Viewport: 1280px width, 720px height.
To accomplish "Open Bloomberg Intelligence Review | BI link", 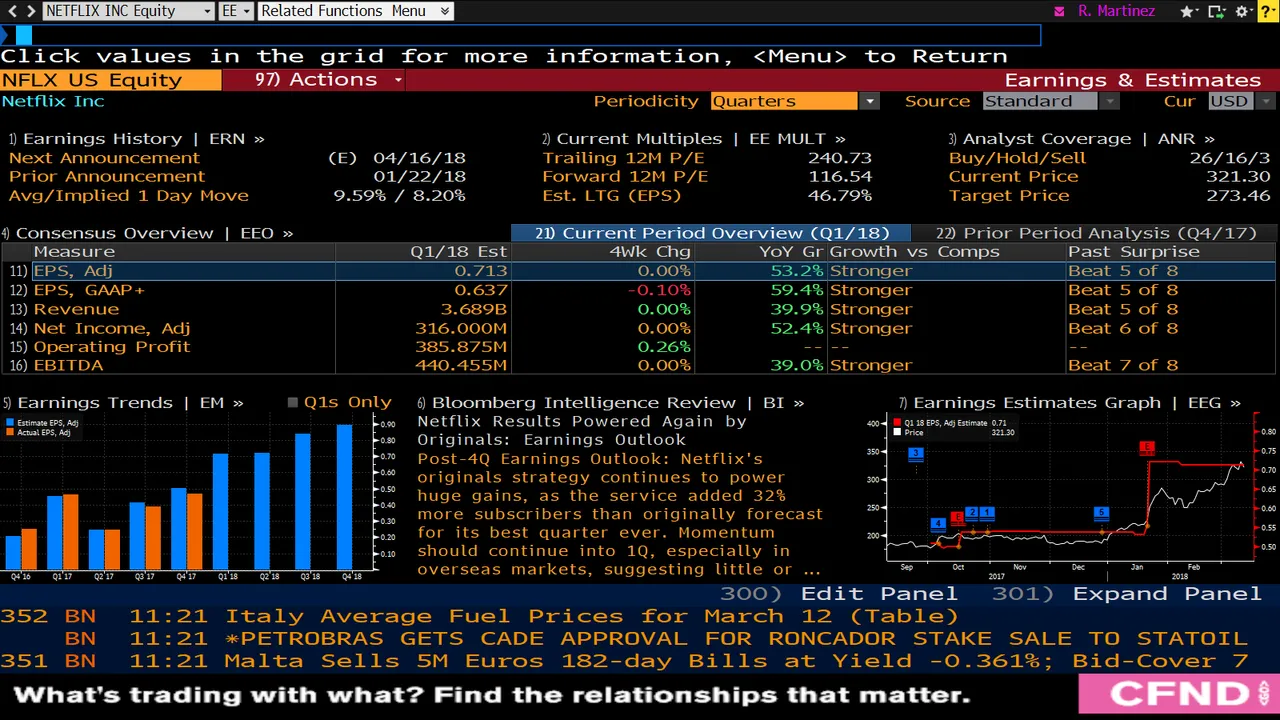I will tap(610, 403).
